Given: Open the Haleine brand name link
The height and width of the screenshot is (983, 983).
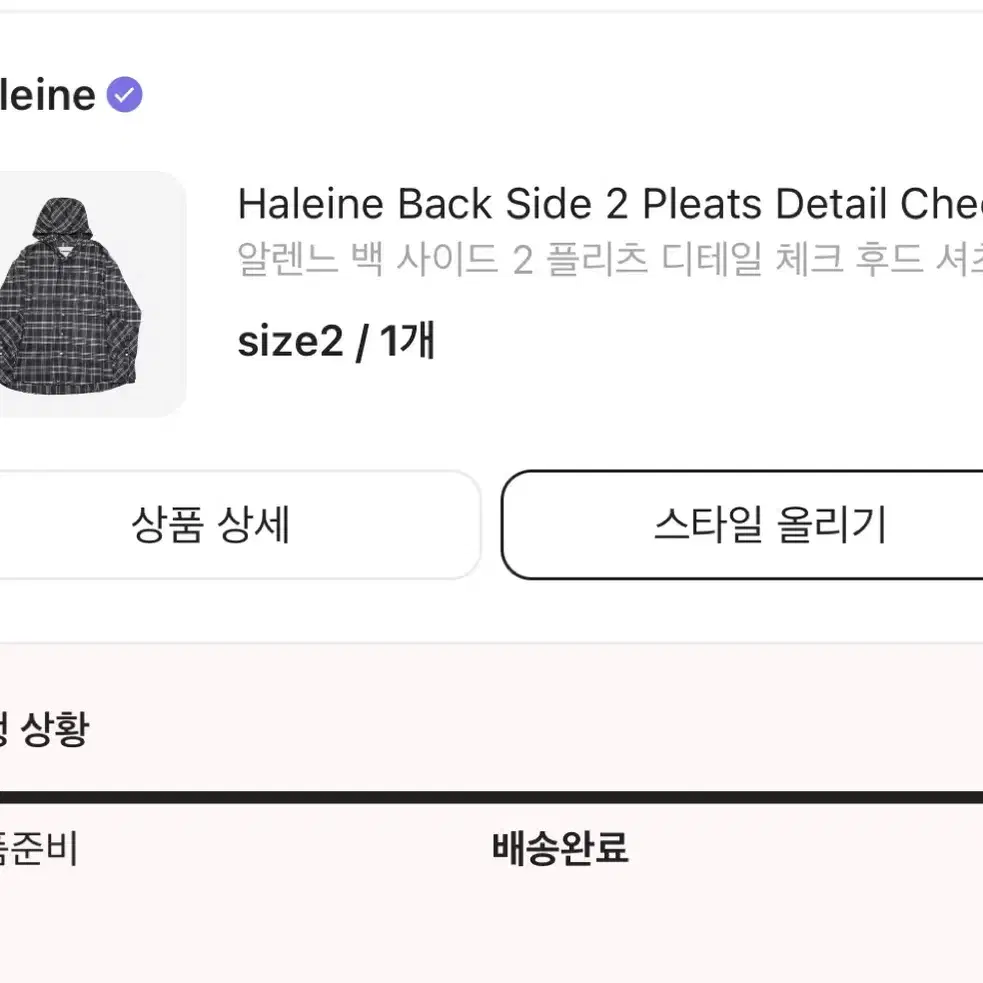Looking at the screenshot, I should 48,95.
